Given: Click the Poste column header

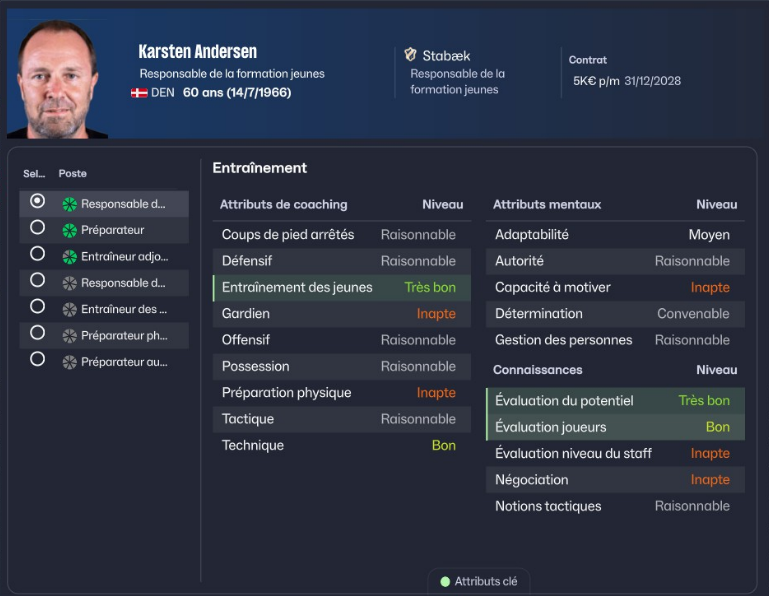Looking at the screenshot, I should click(72, 174).
